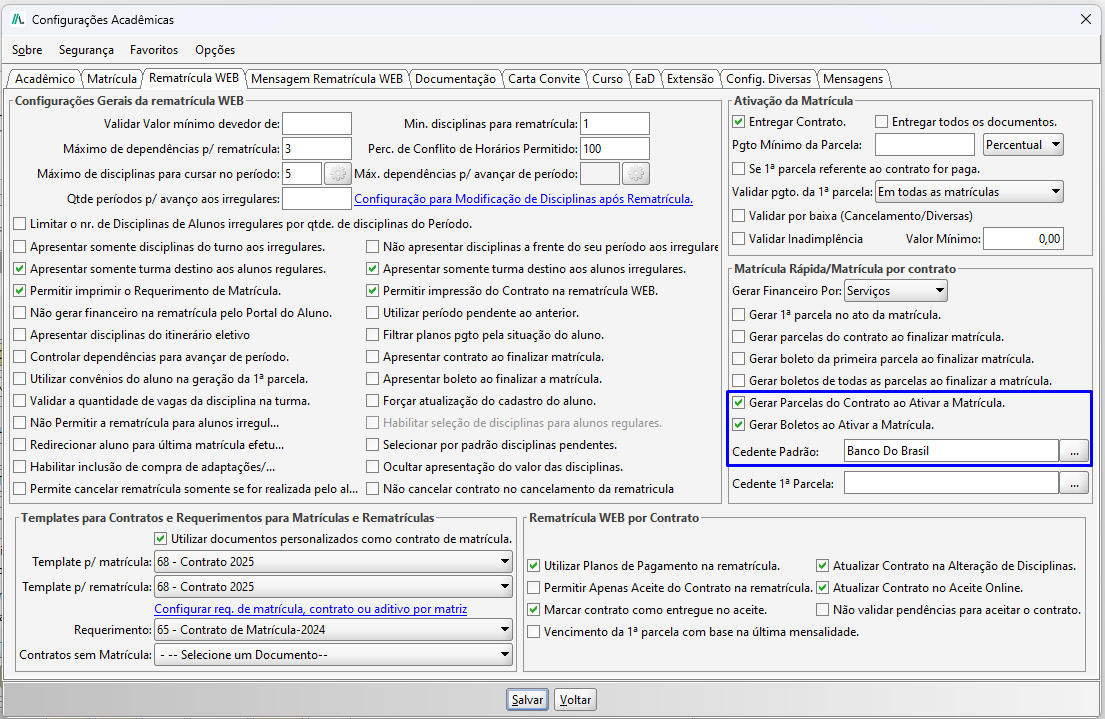Switch to the Mensagens tab

click(853, 79)
